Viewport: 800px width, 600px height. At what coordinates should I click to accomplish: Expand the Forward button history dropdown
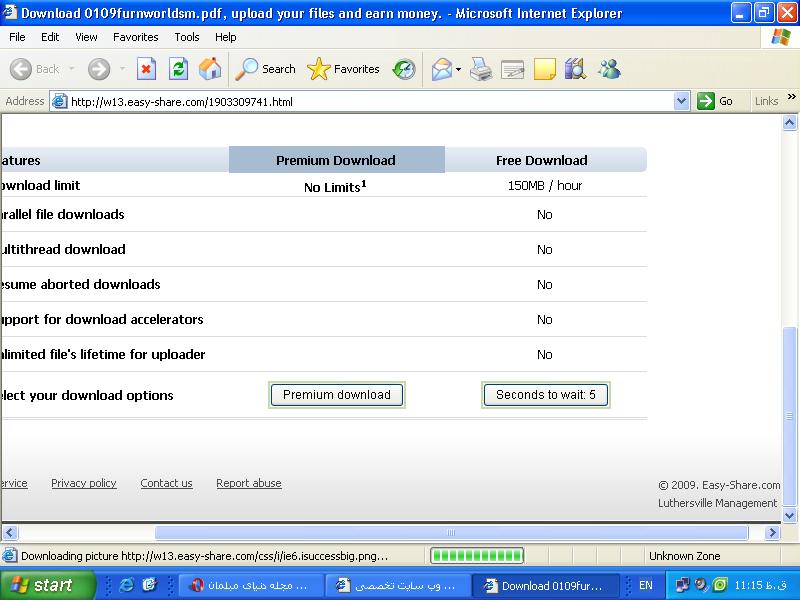122,69
